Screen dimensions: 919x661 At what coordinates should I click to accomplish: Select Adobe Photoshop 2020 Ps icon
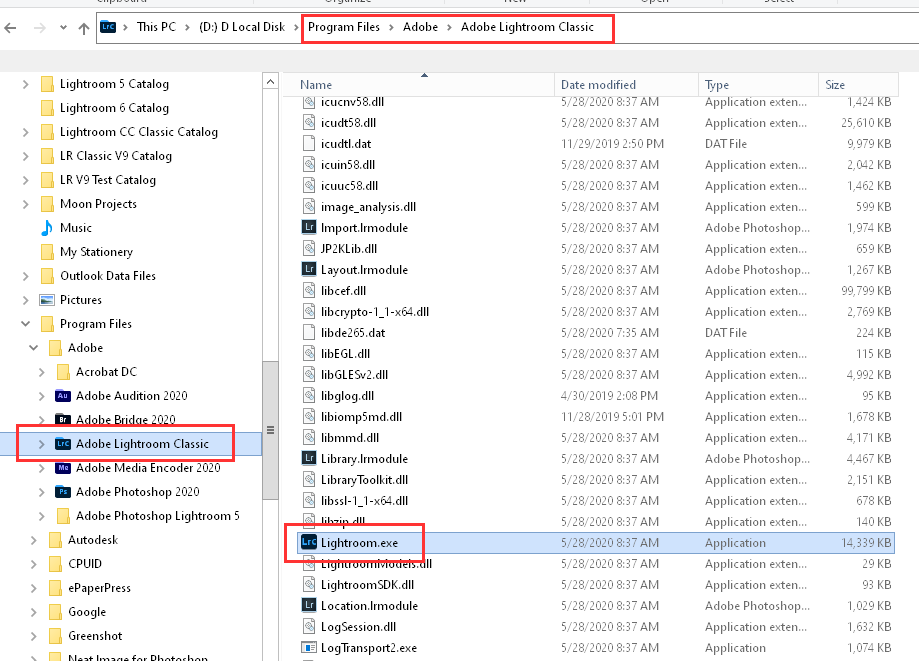pos(63,492)
